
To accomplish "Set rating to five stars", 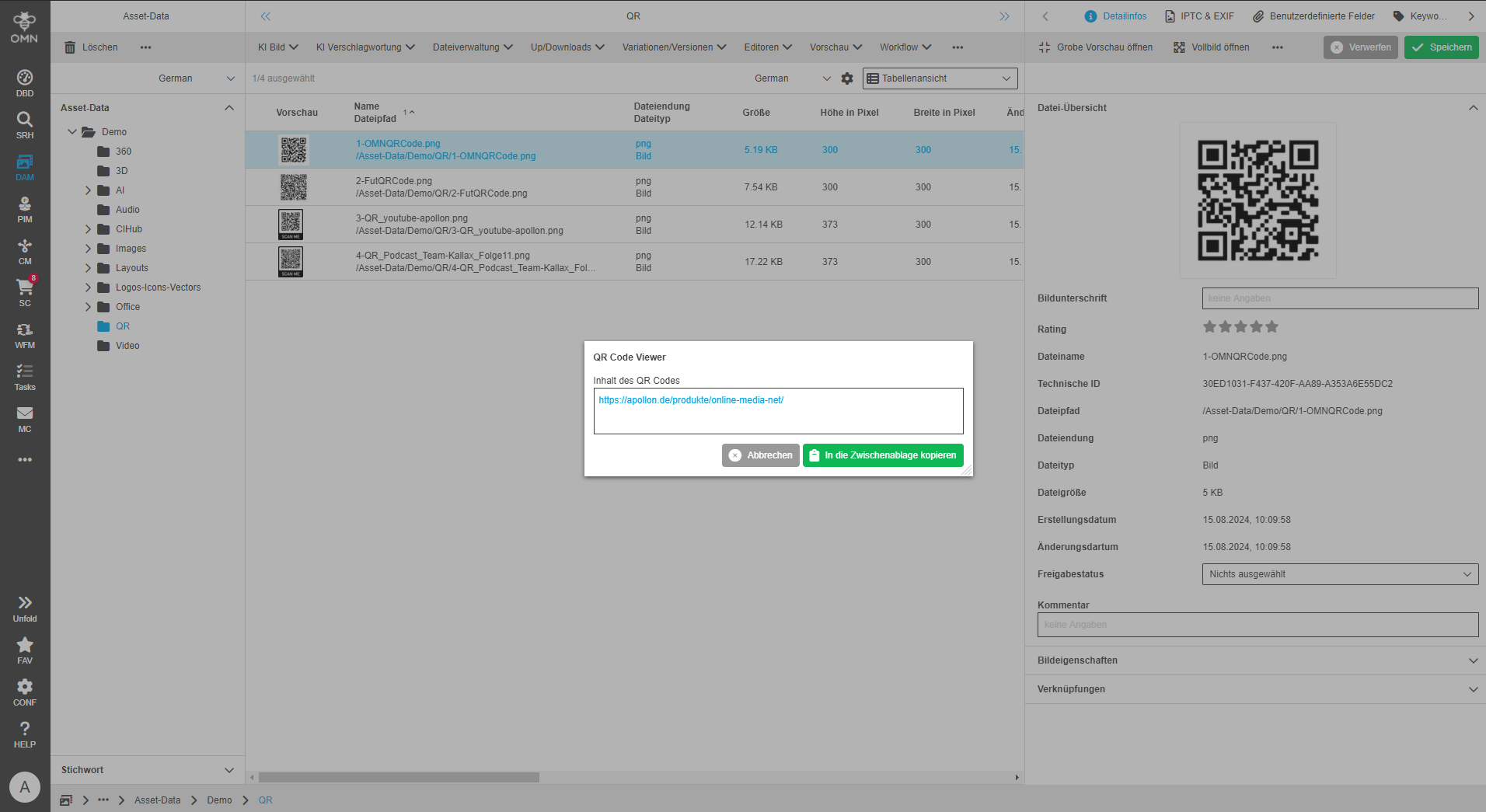I will tap(1271, 327).
